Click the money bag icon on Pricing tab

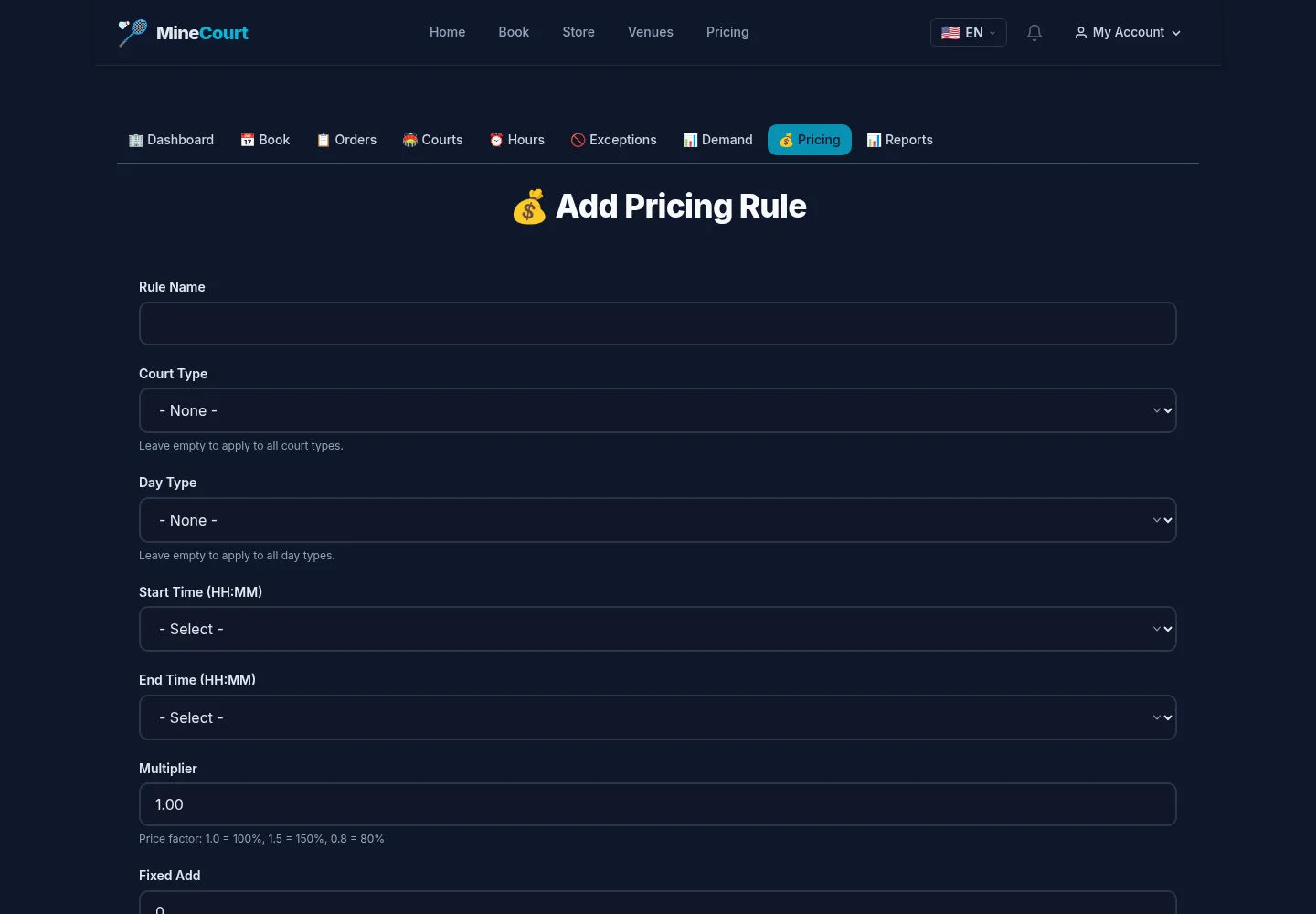coord(786,140)
